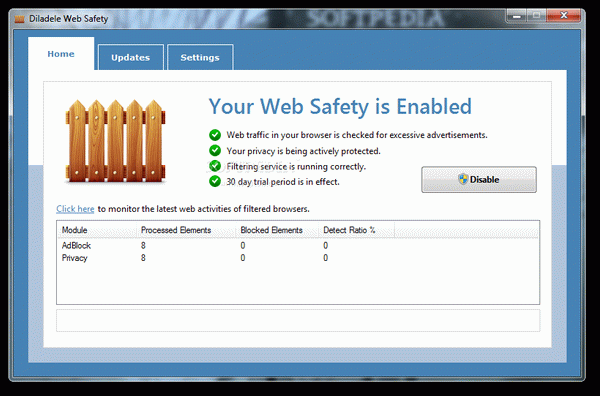Image resolution: width=600 pixels, height=396 pixels.
Task: Click the shield icon on Disable button
Action: (x=463, y=179)
